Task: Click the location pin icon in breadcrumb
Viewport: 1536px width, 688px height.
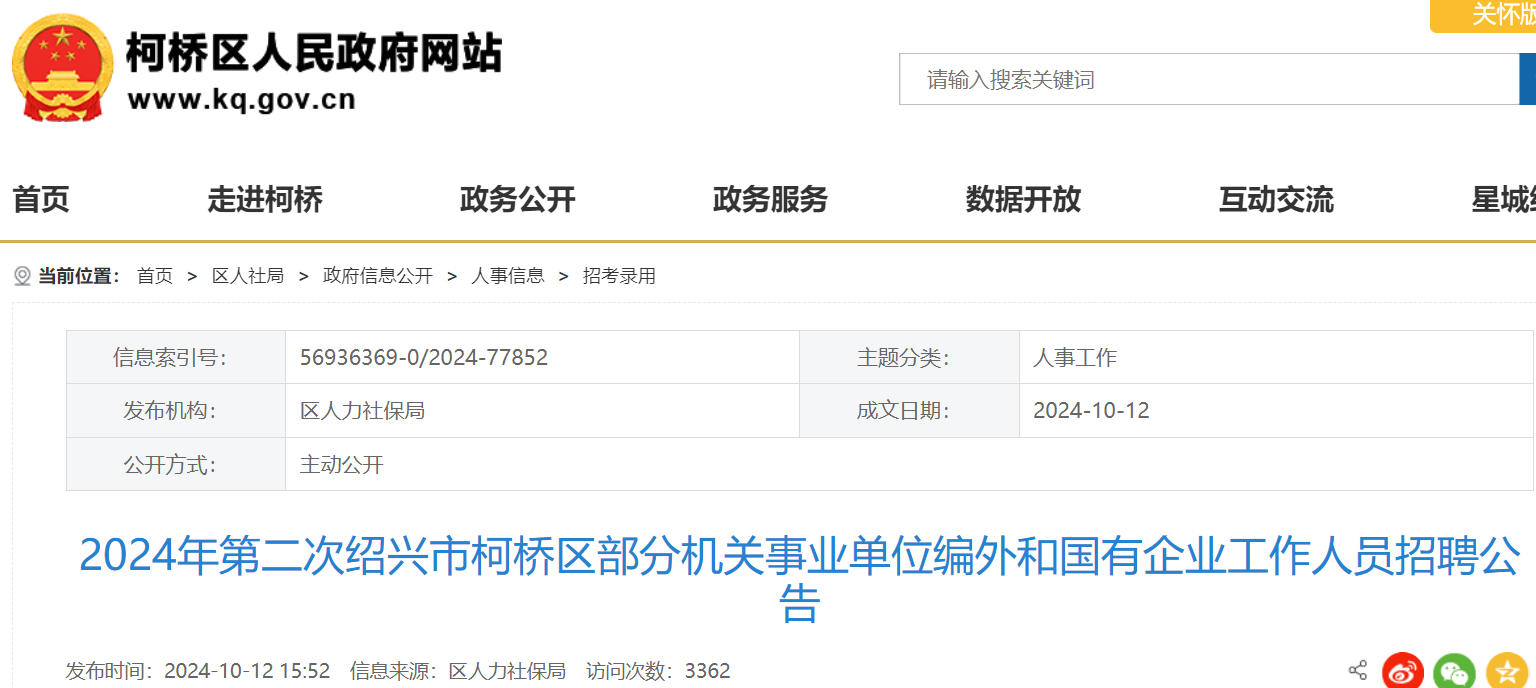Action: tap(22, 276)
